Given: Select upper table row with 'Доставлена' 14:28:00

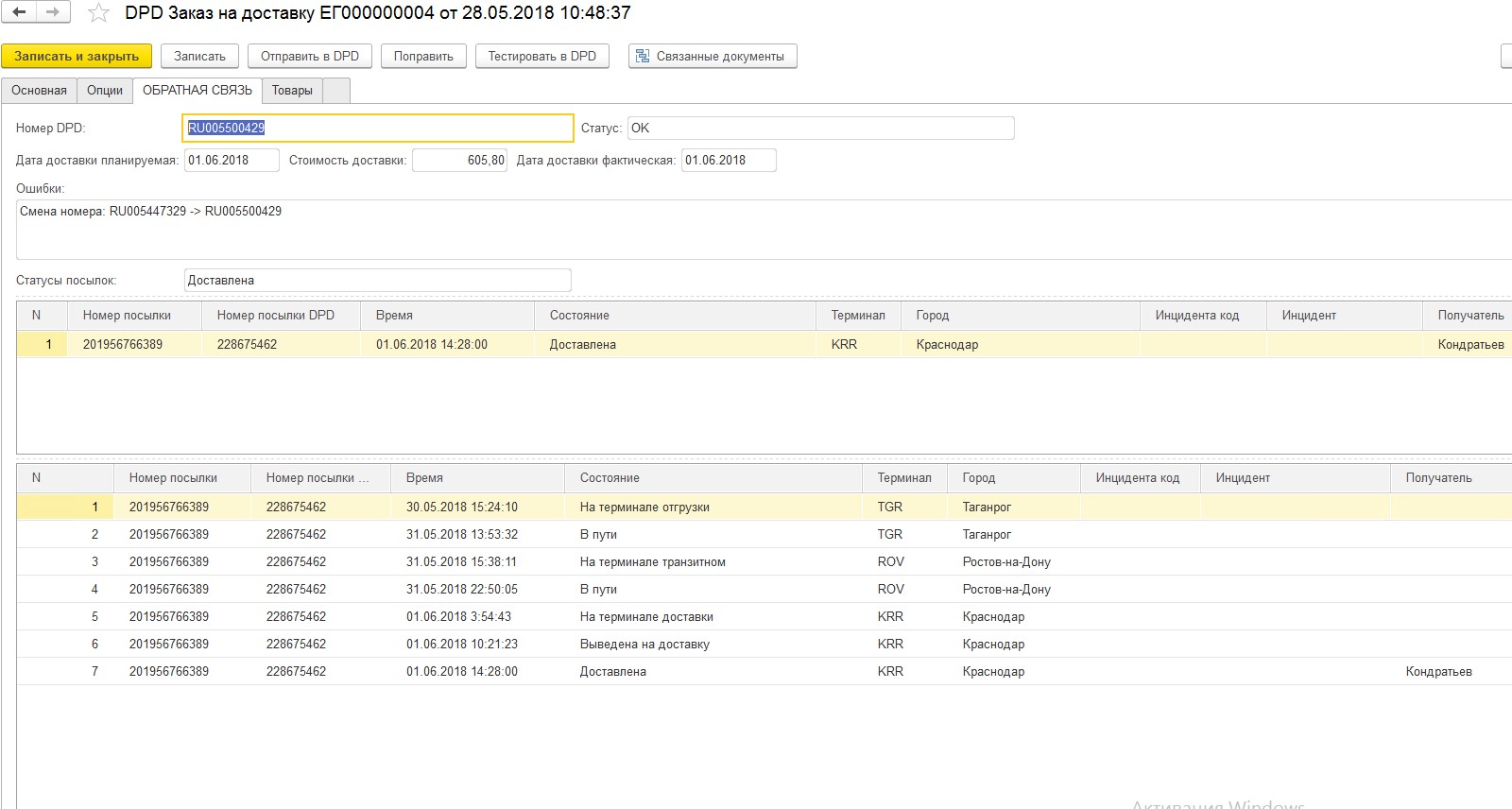Looking at the screenshot, I should coord(764,344).
